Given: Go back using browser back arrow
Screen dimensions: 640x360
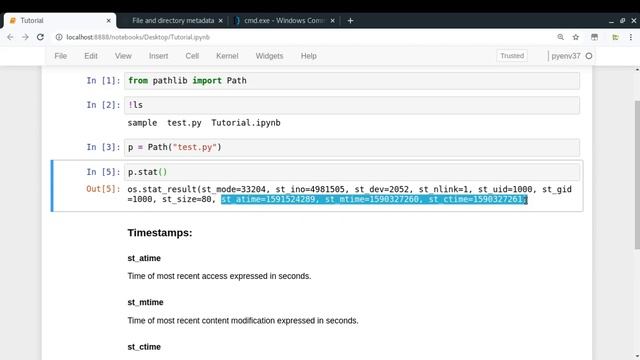Looking at the screenshot, I should click(10, 37).
